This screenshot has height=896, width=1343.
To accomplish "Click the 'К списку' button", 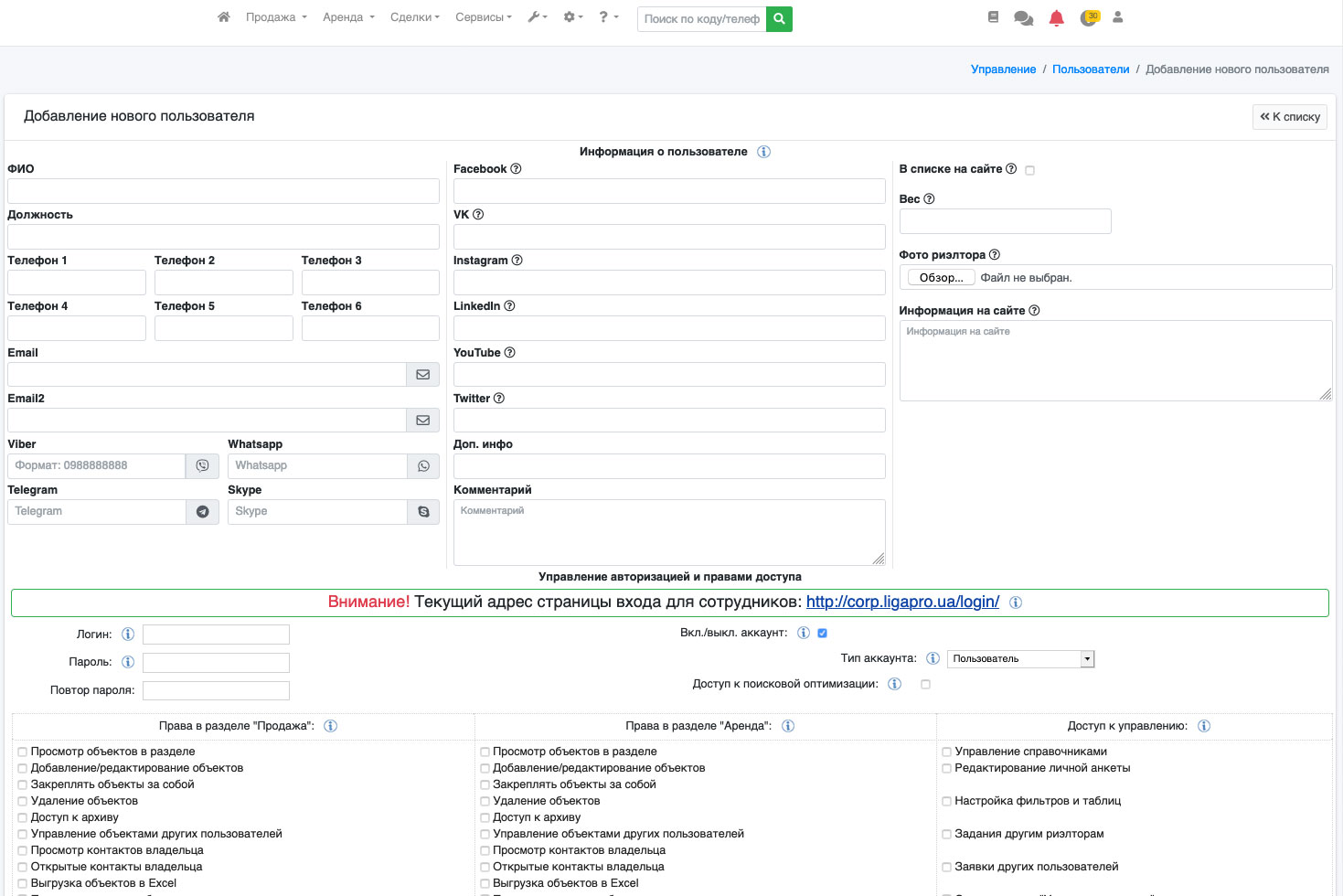I will click(x=1289, y=117).
